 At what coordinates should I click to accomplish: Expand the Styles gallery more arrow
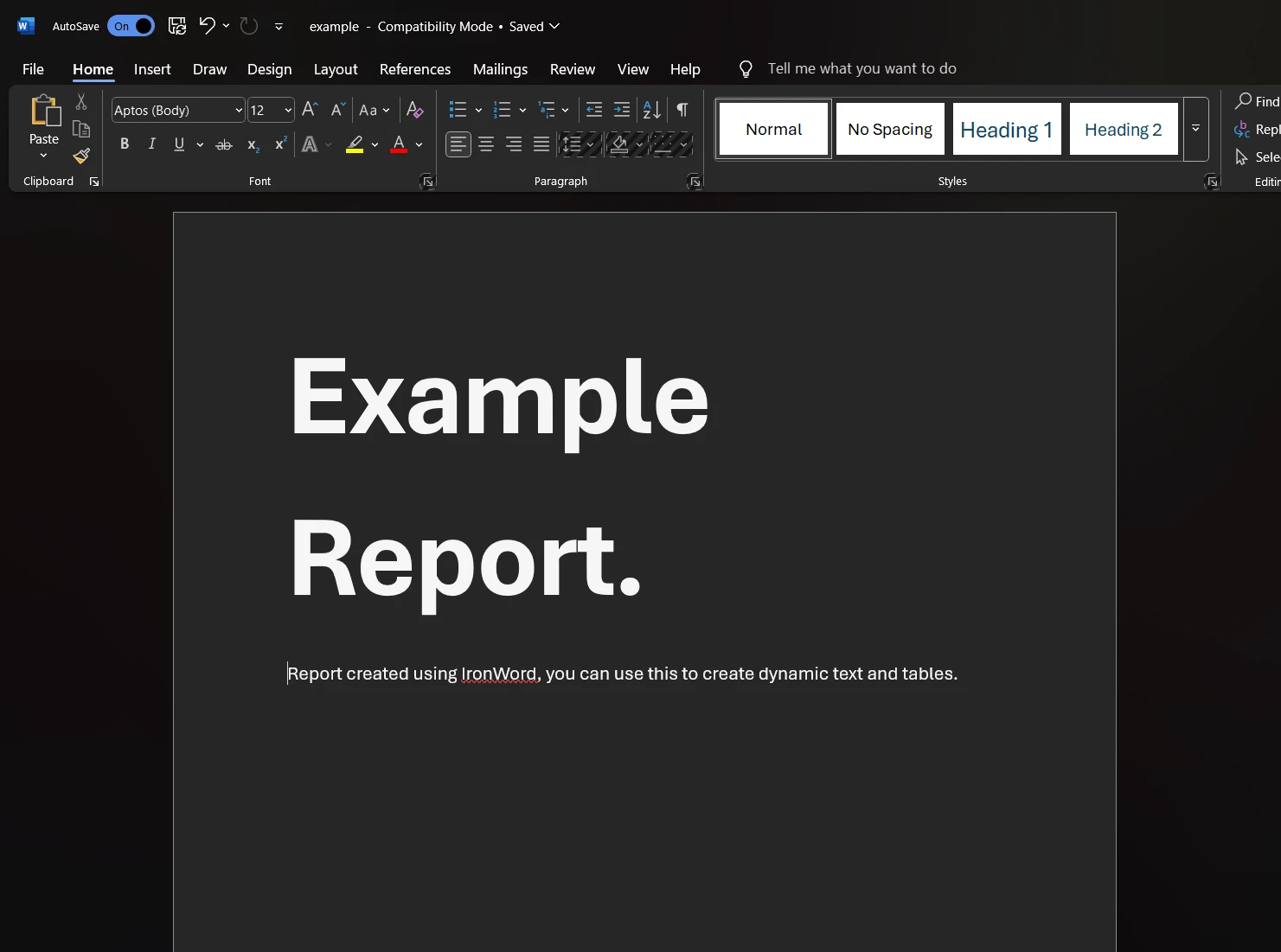(x=1195, y=129)
